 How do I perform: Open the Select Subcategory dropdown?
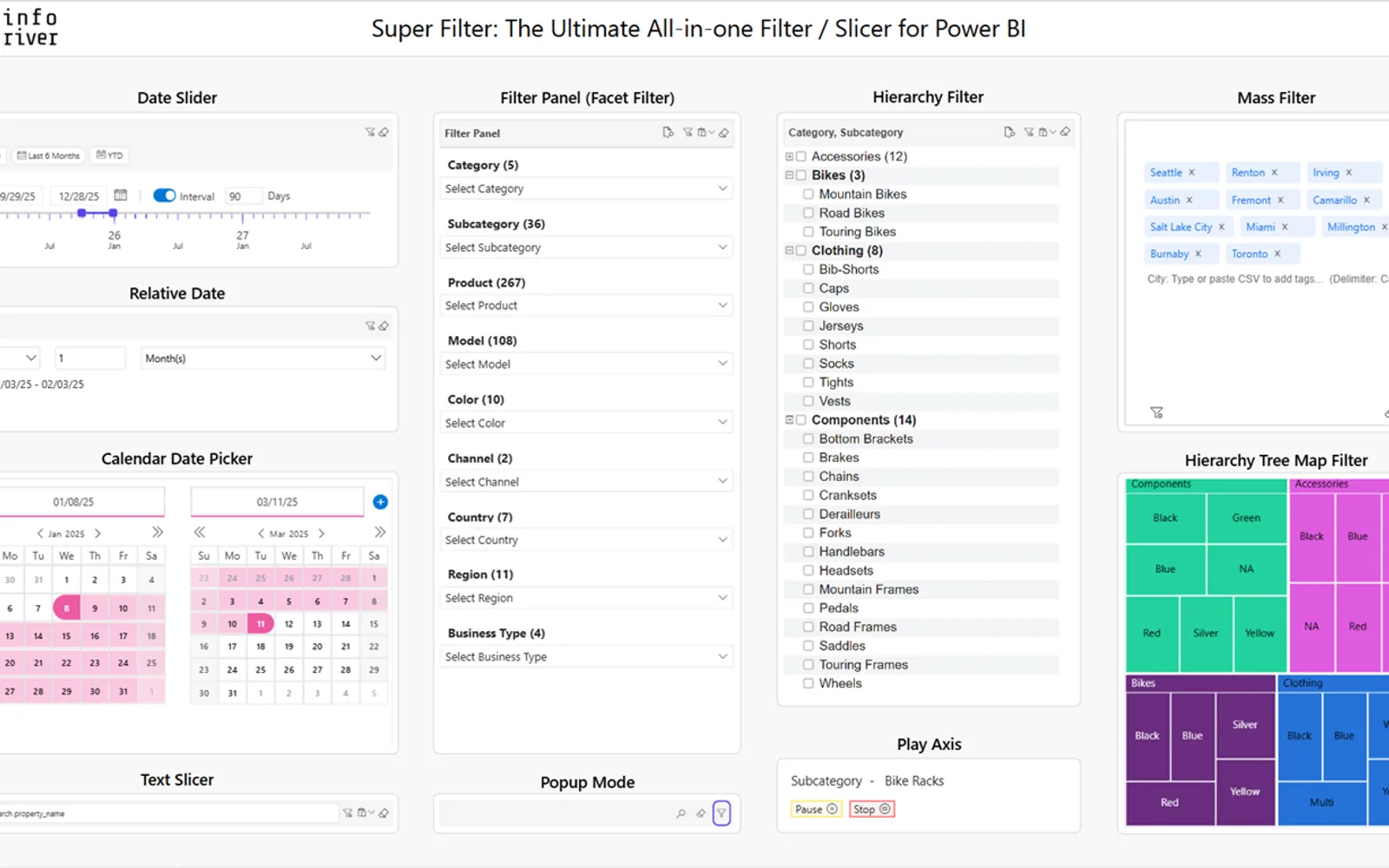(x=587, y=247)
